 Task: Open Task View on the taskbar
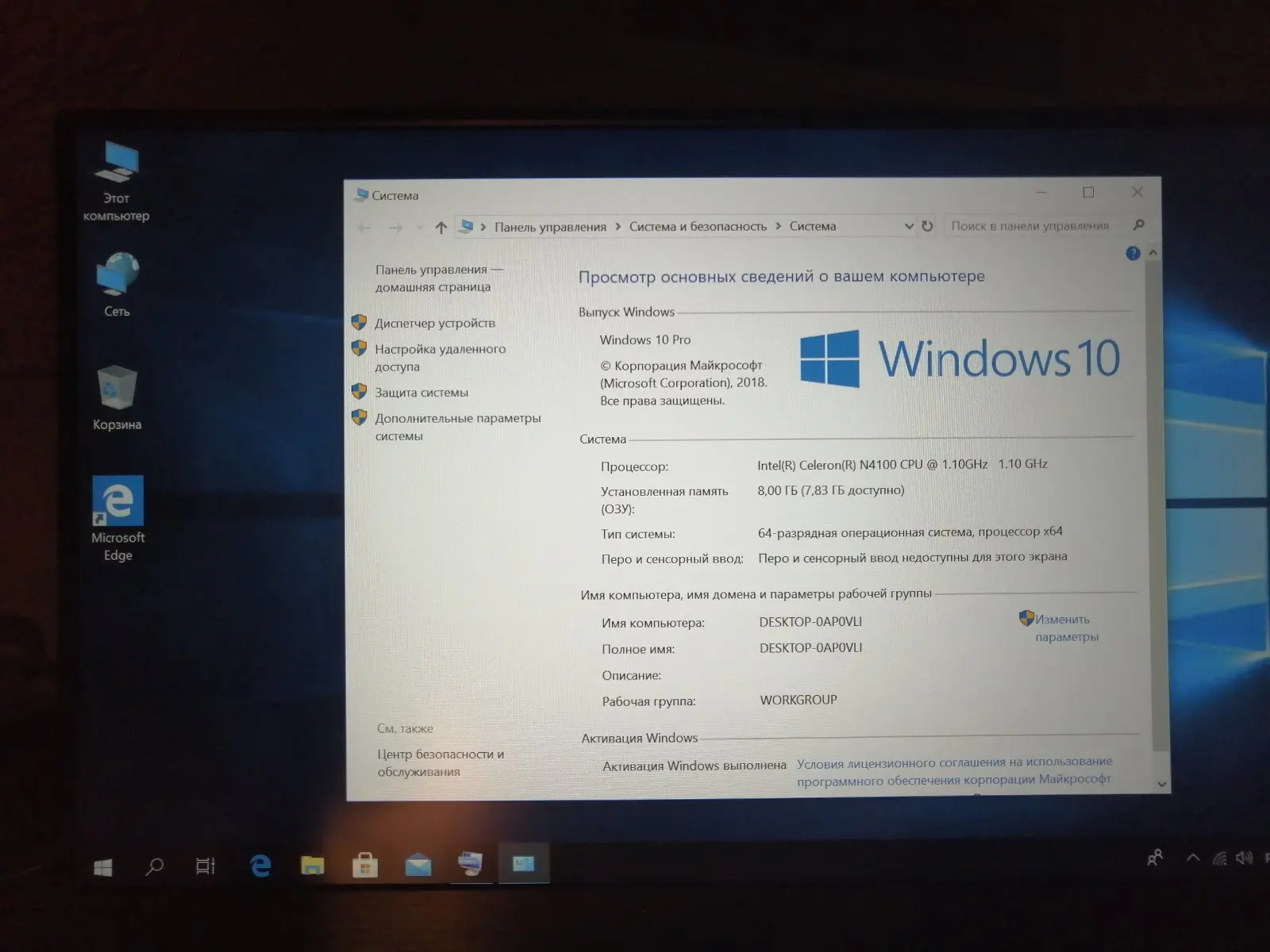[206, 866]
